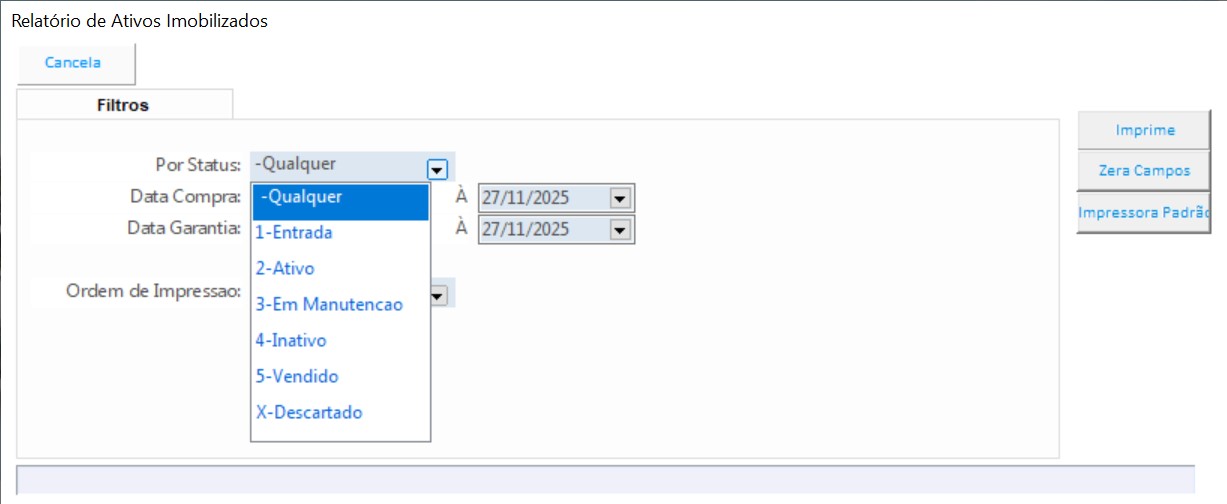Image resolution: width=1227 pixels, height=504 pixels.
Task: Switch to the Filtros tab
Action: tap(123, 105)
